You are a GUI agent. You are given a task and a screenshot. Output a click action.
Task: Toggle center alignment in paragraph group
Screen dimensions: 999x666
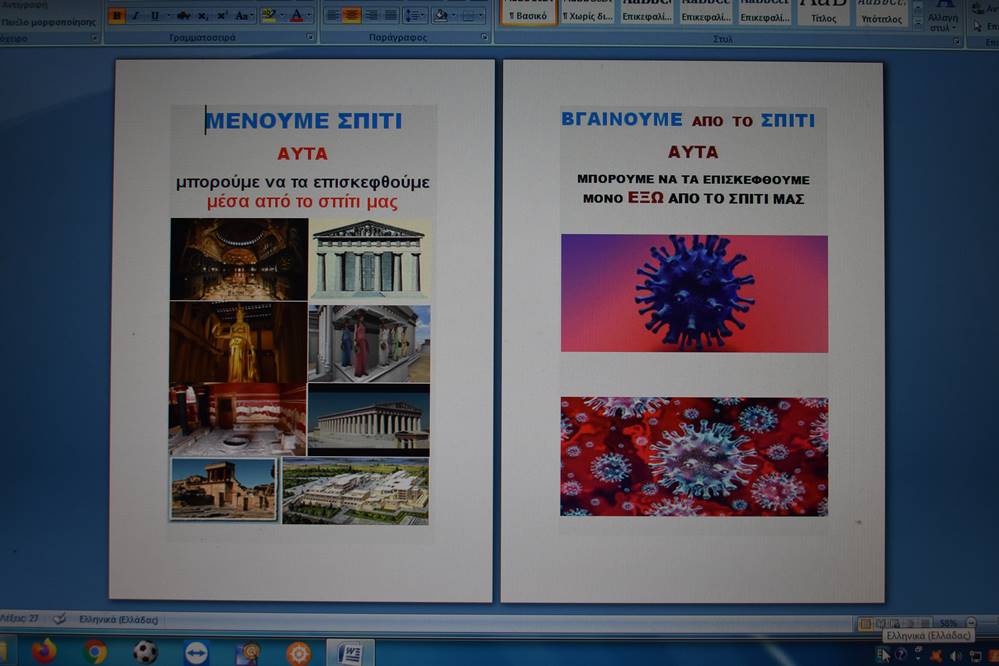pyautogui.click(x=351, y=15)
